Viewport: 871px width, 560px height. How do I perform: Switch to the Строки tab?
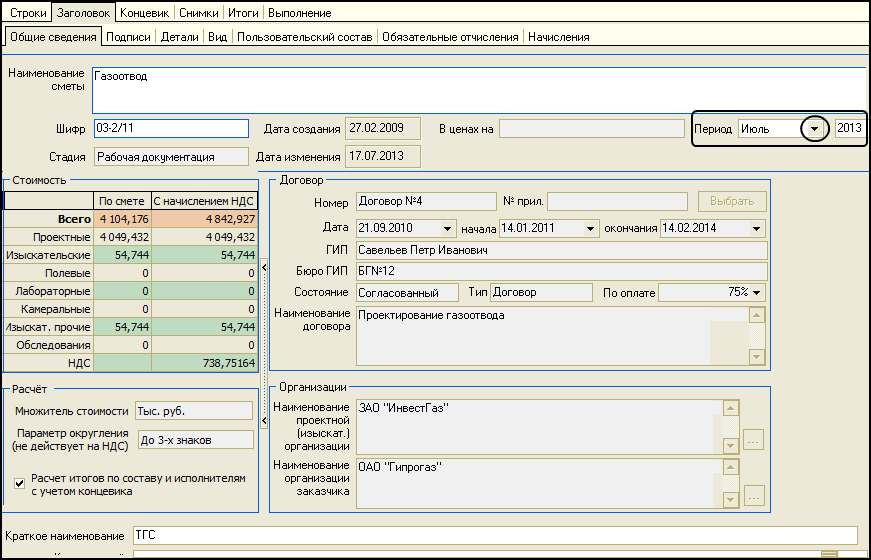28,13
